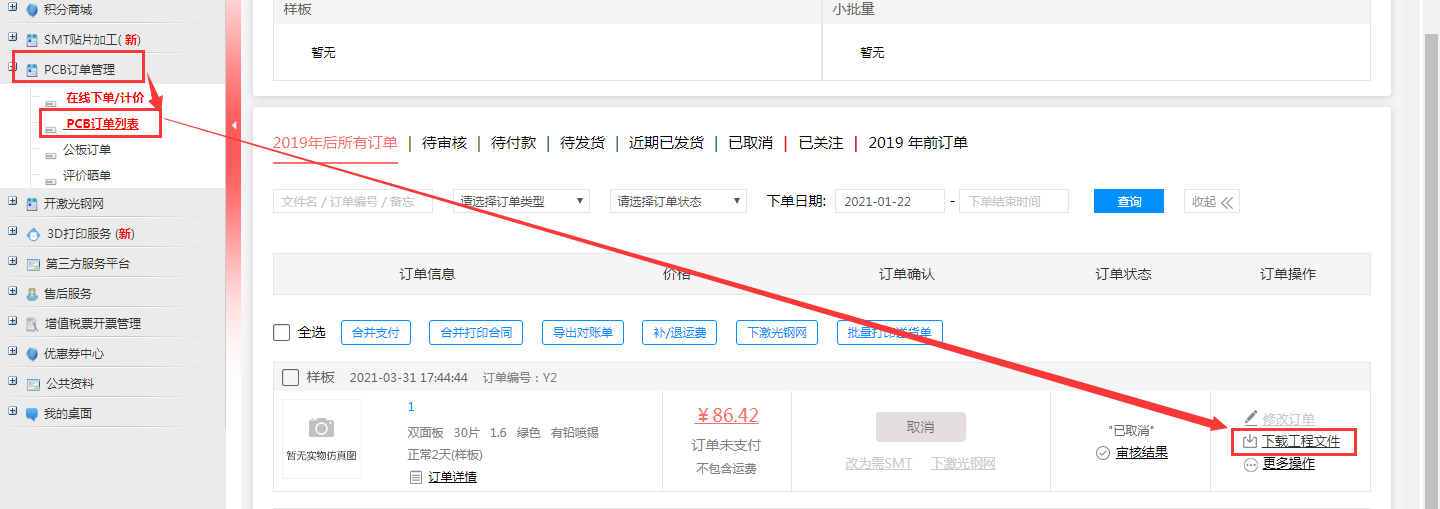Tick the 全选 checkbox

point(282,332)
